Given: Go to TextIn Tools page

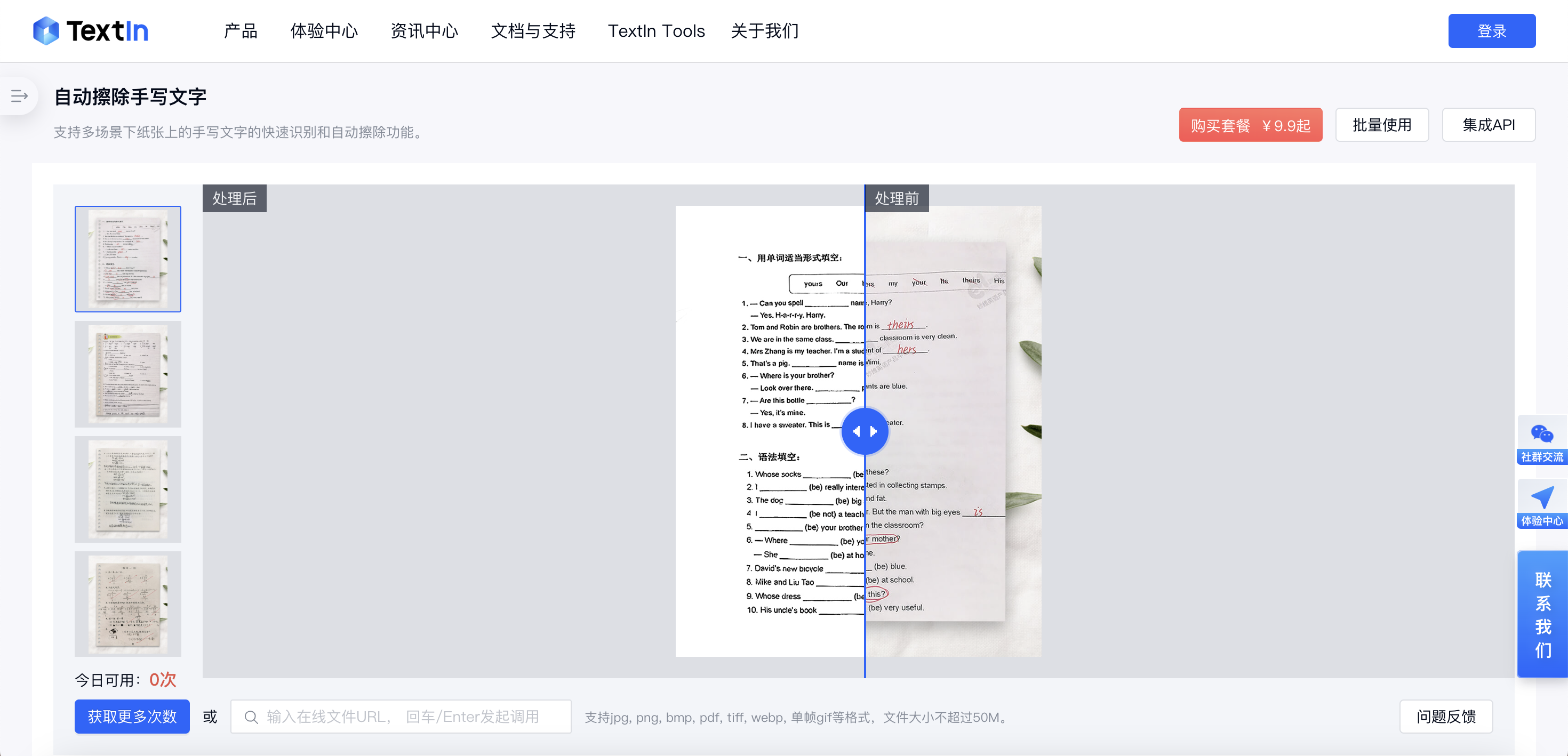Looking at the screenshot, I should tap(656, 31).
